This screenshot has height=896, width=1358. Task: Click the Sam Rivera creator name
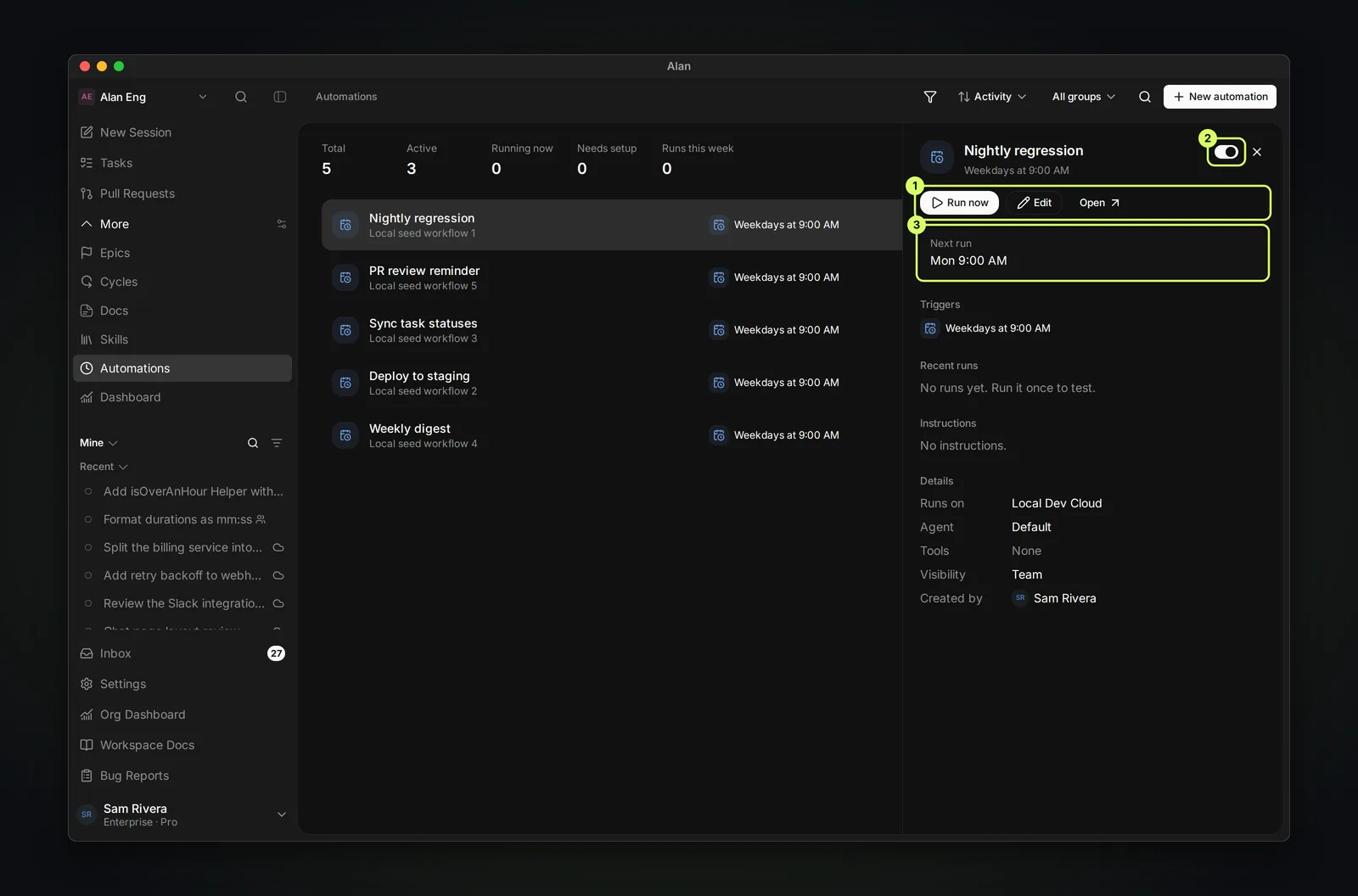coord(1064,598)
